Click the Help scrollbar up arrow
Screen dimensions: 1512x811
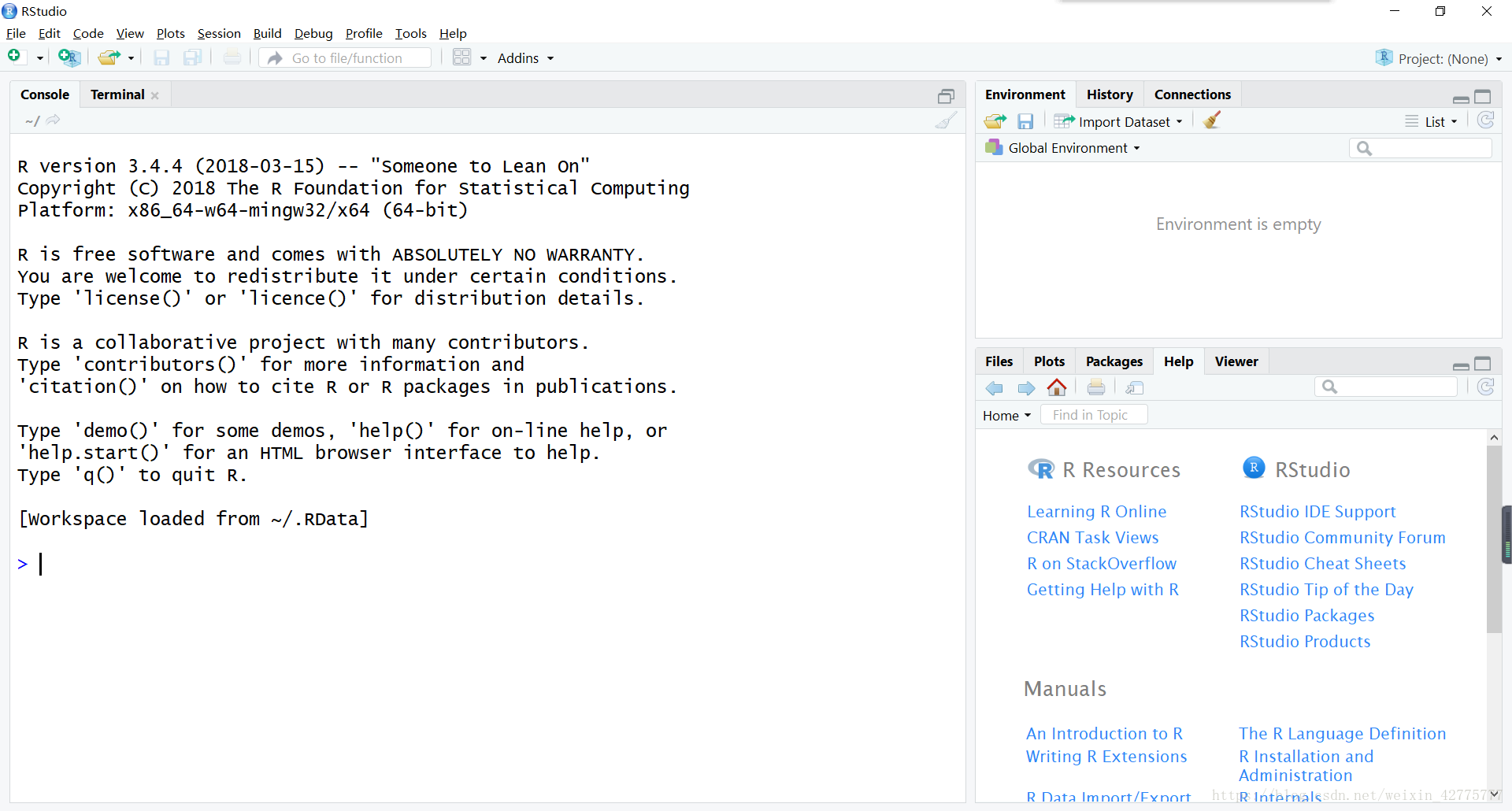click(1494, 438)
